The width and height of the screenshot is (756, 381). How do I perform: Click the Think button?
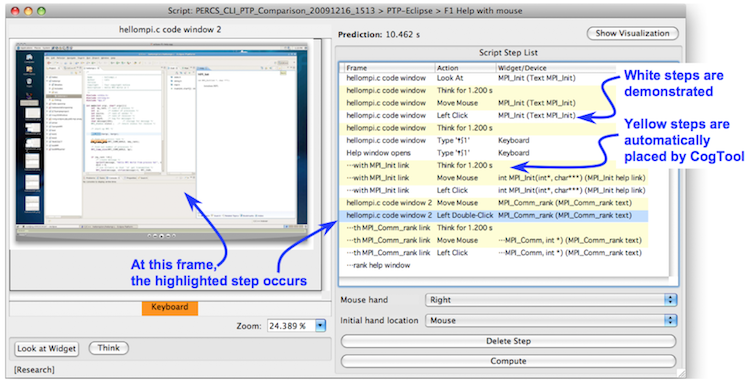[x=108, y=348]
